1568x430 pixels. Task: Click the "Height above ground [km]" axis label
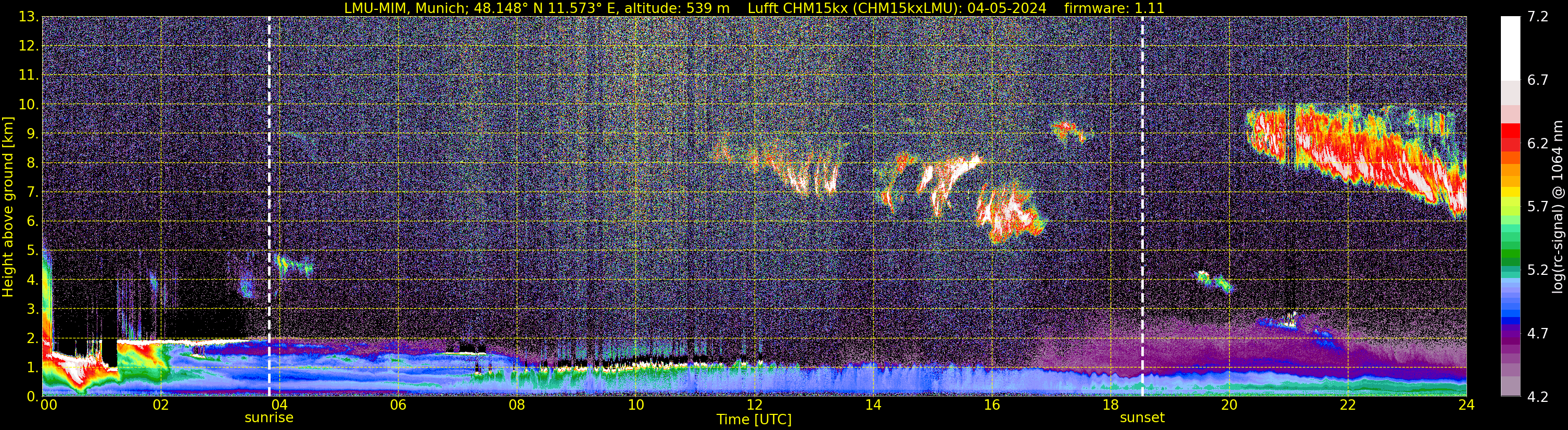pyautogui.click(x=8, y=207)
